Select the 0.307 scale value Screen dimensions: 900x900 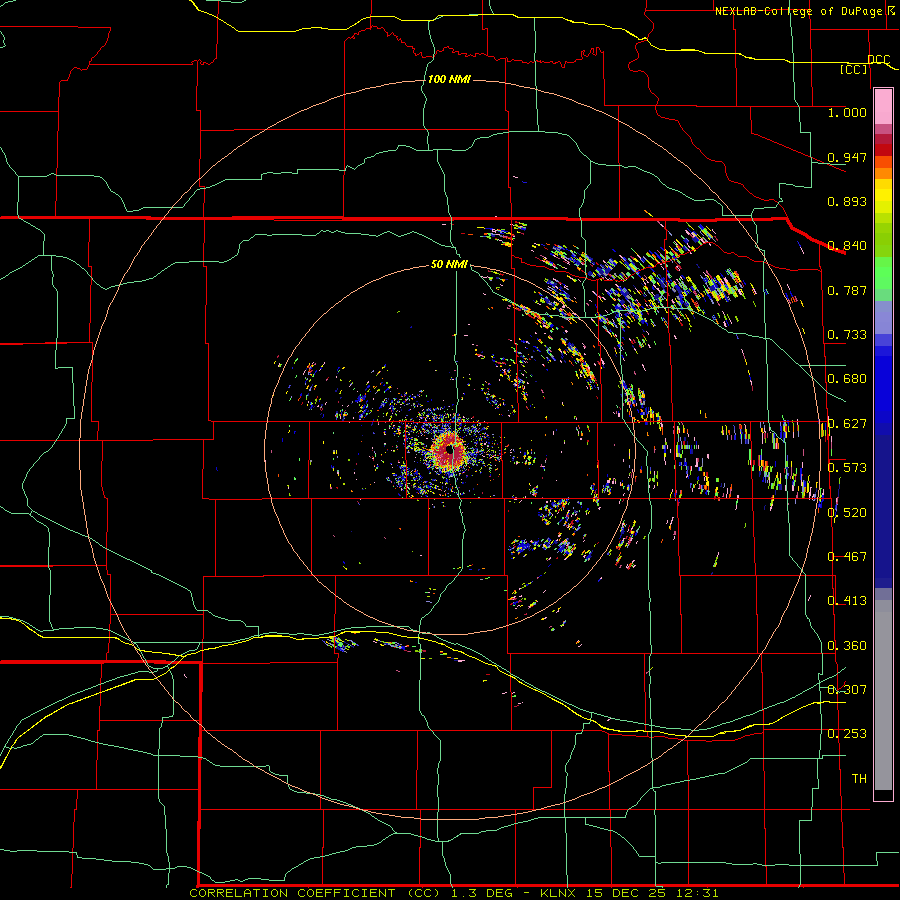coord(847,689)
